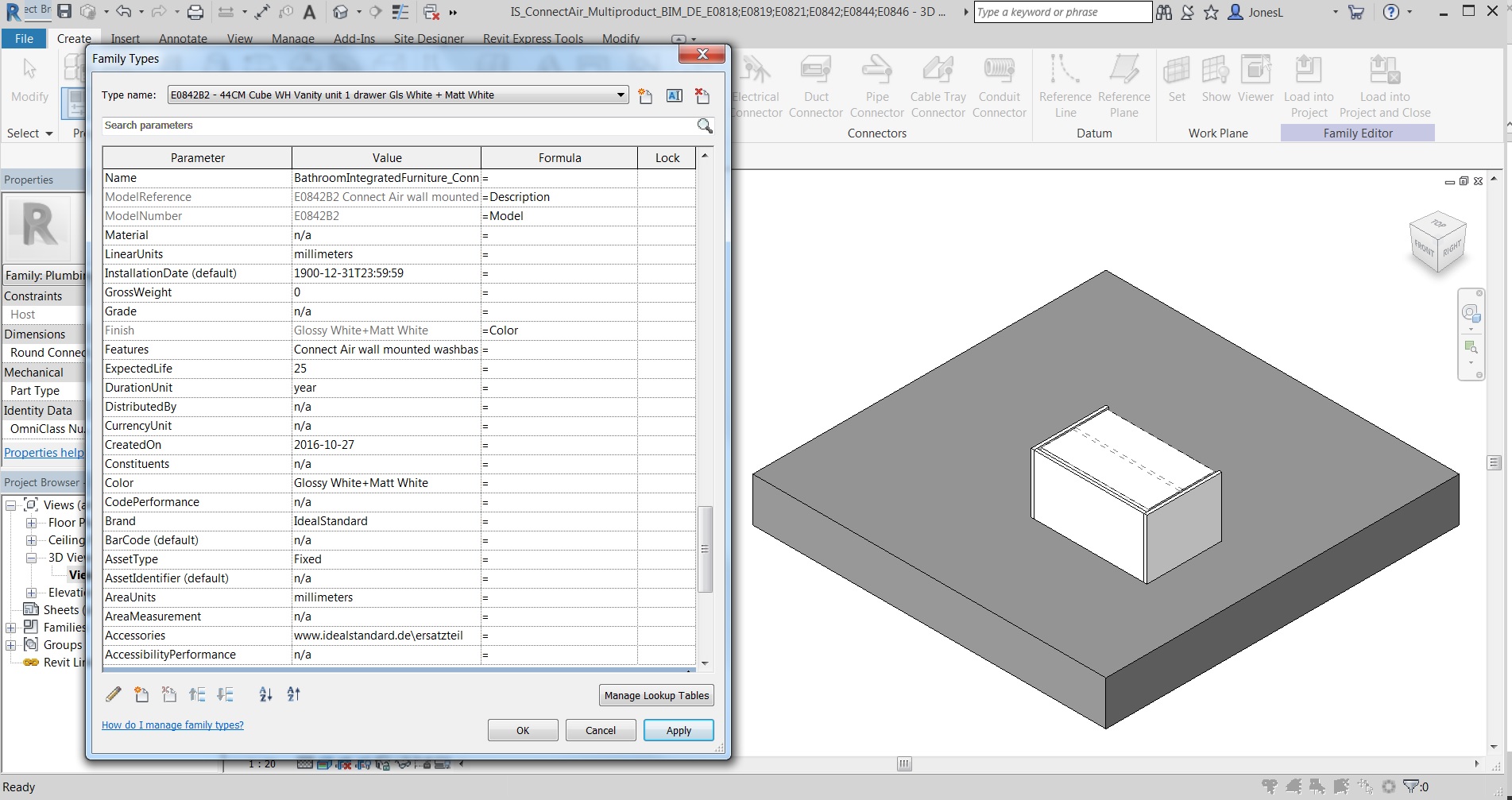Click the Formula column header
This screenshot has height=800, width=1512.
[x=559, y=158]
